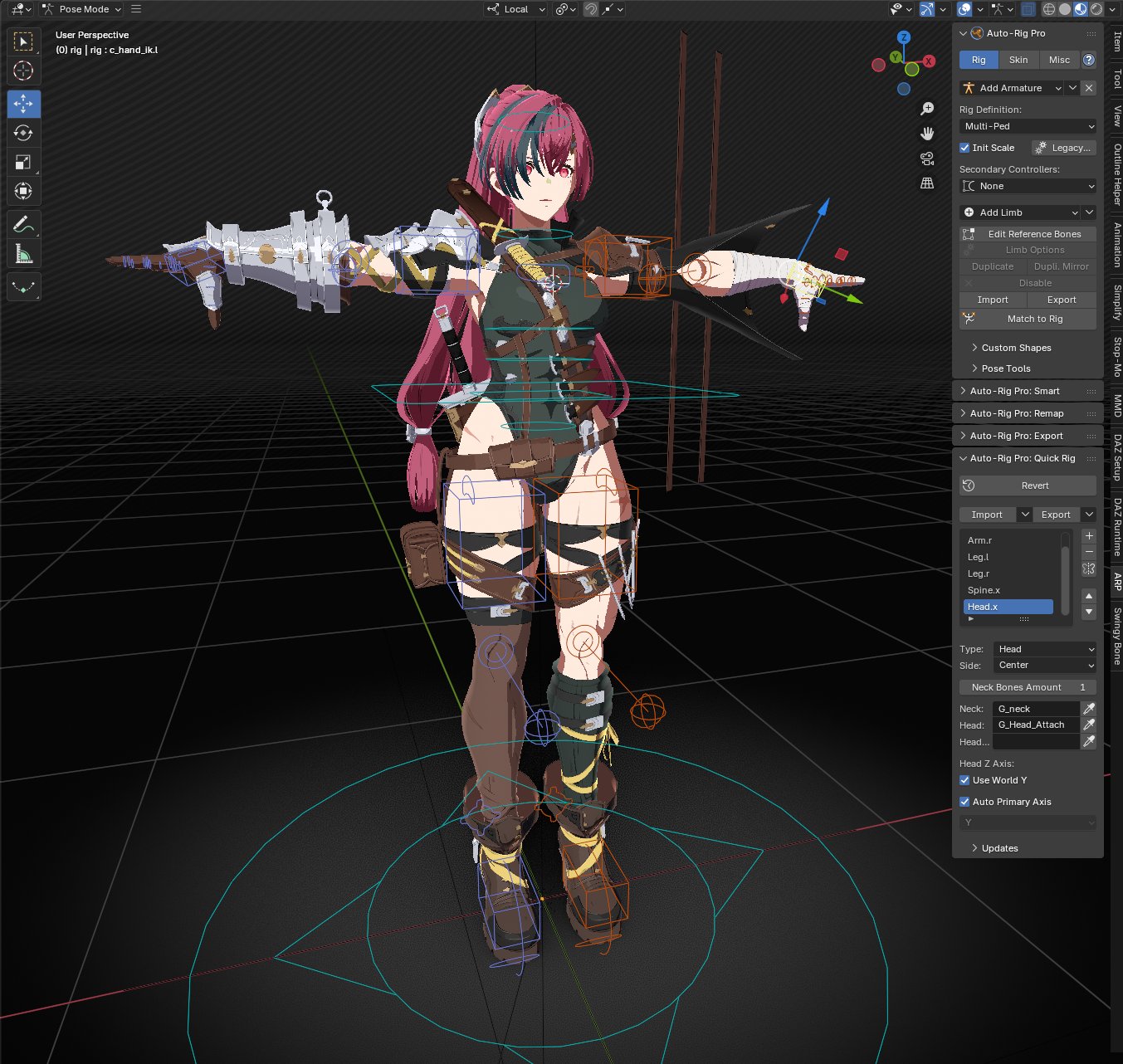Expand the Custom Shapes section
Viewport: 1123px width, 1064px height.
[x=1016, y=348]
